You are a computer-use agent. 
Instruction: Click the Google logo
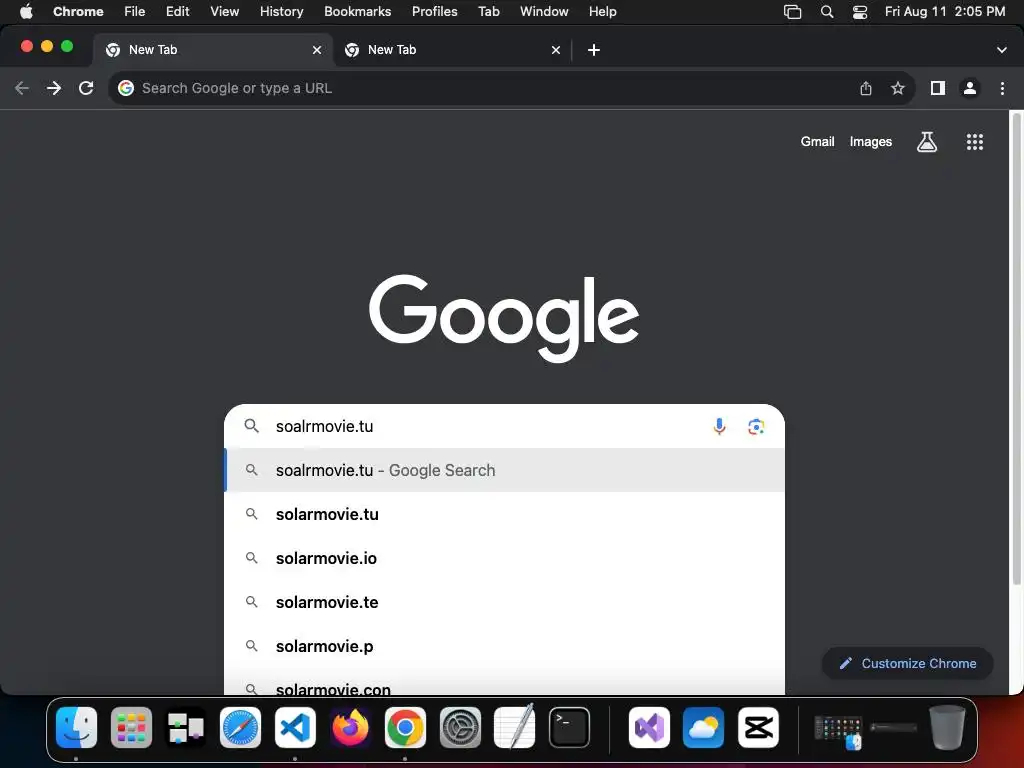504,317
